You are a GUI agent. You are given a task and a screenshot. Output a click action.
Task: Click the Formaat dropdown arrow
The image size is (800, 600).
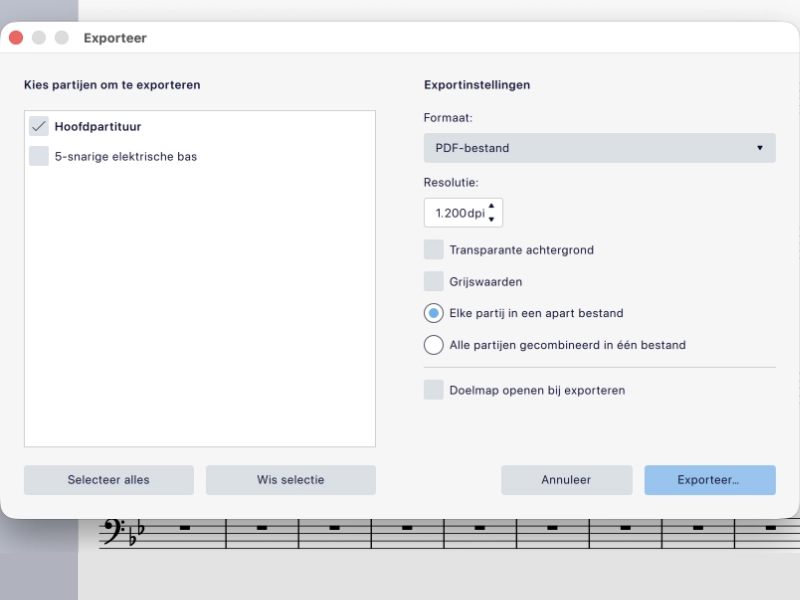pos(760,148)
